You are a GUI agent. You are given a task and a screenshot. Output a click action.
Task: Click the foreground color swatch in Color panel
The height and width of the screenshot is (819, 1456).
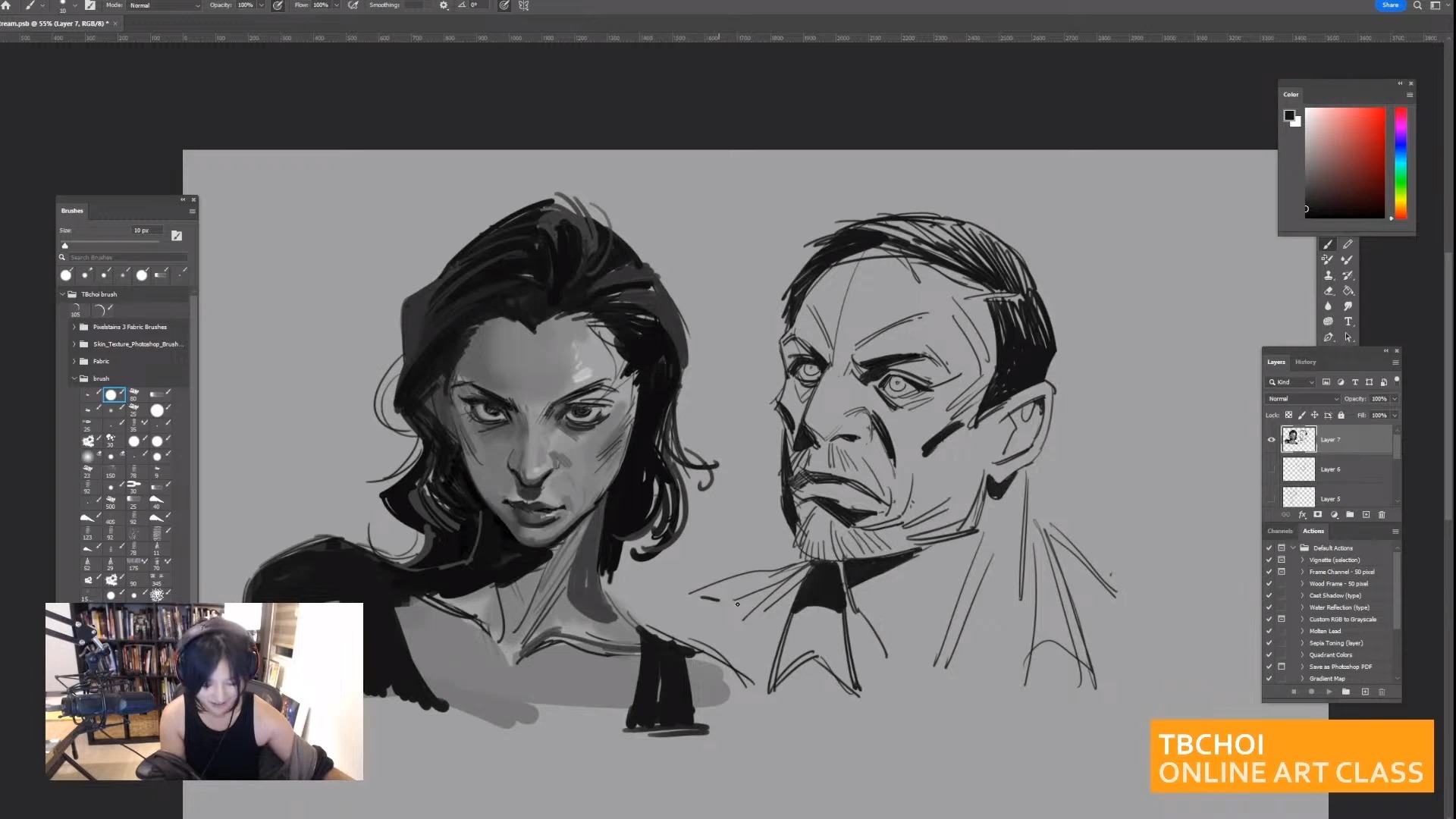pos(1289,115)
